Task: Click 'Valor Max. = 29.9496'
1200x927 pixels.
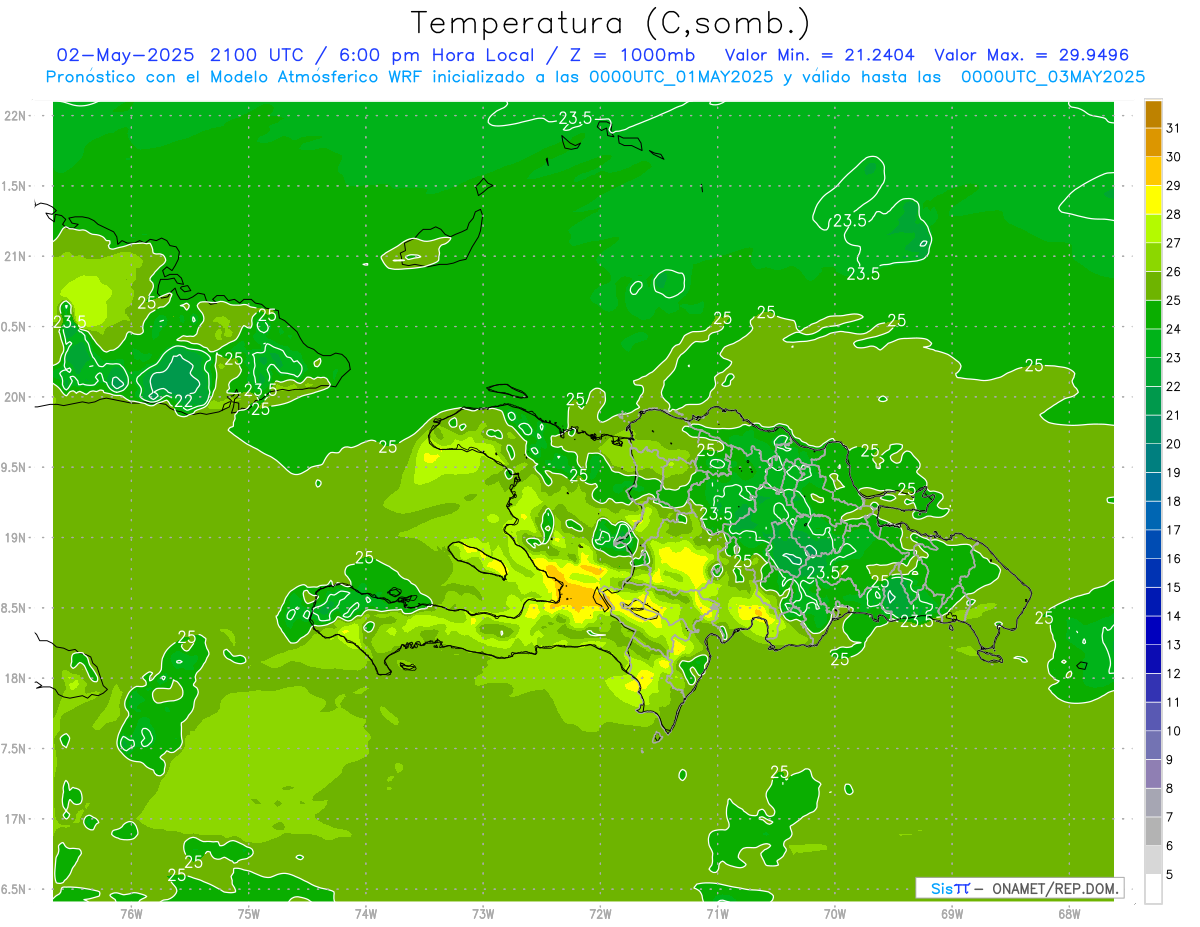Action: coord(1032,55)
